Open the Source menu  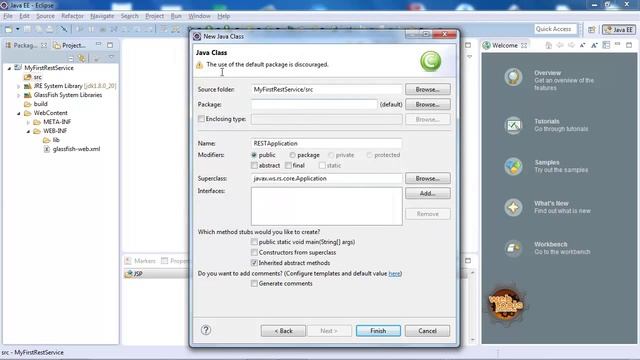point(45,16)
